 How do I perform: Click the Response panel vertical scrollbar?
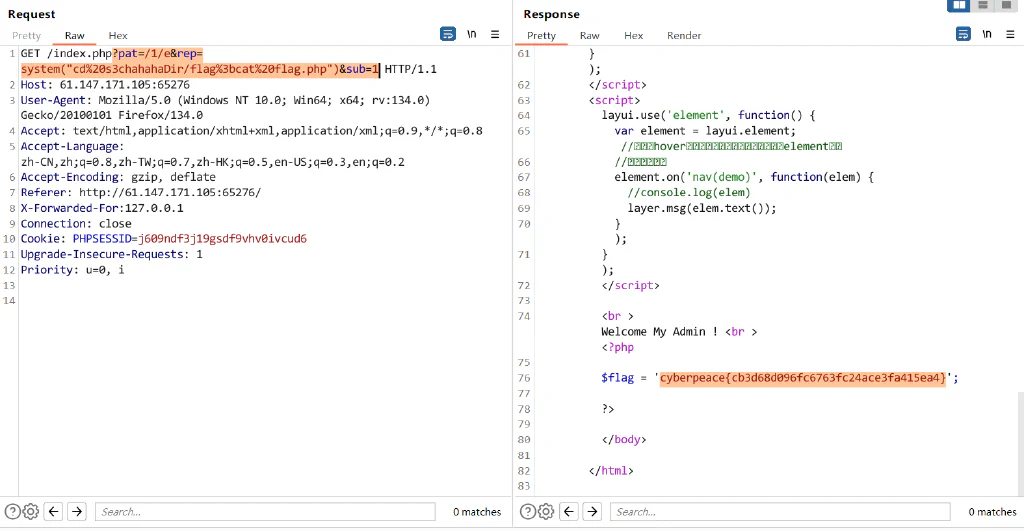(1020, 444)
